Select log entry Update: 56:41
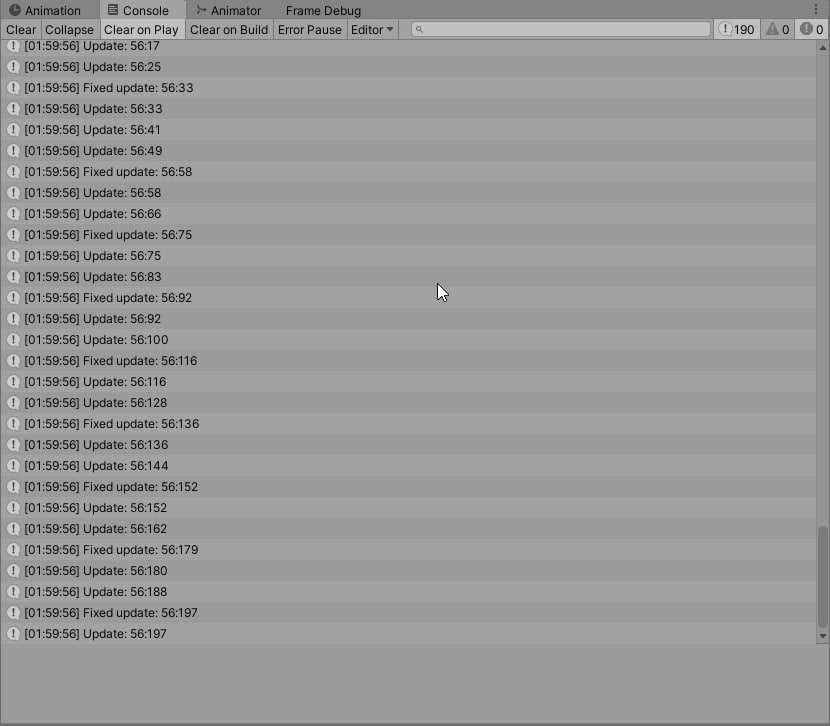 click(408, 130)
